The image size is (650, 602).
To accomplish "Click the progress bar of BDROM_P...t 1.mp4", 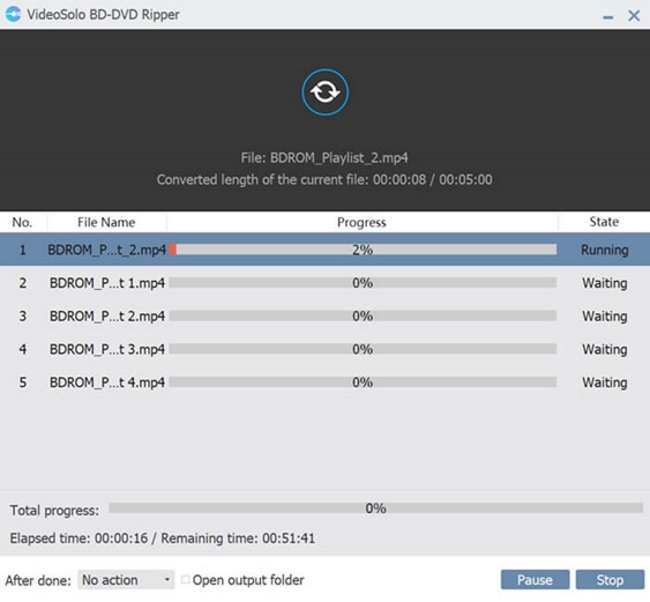I will 363,283.
